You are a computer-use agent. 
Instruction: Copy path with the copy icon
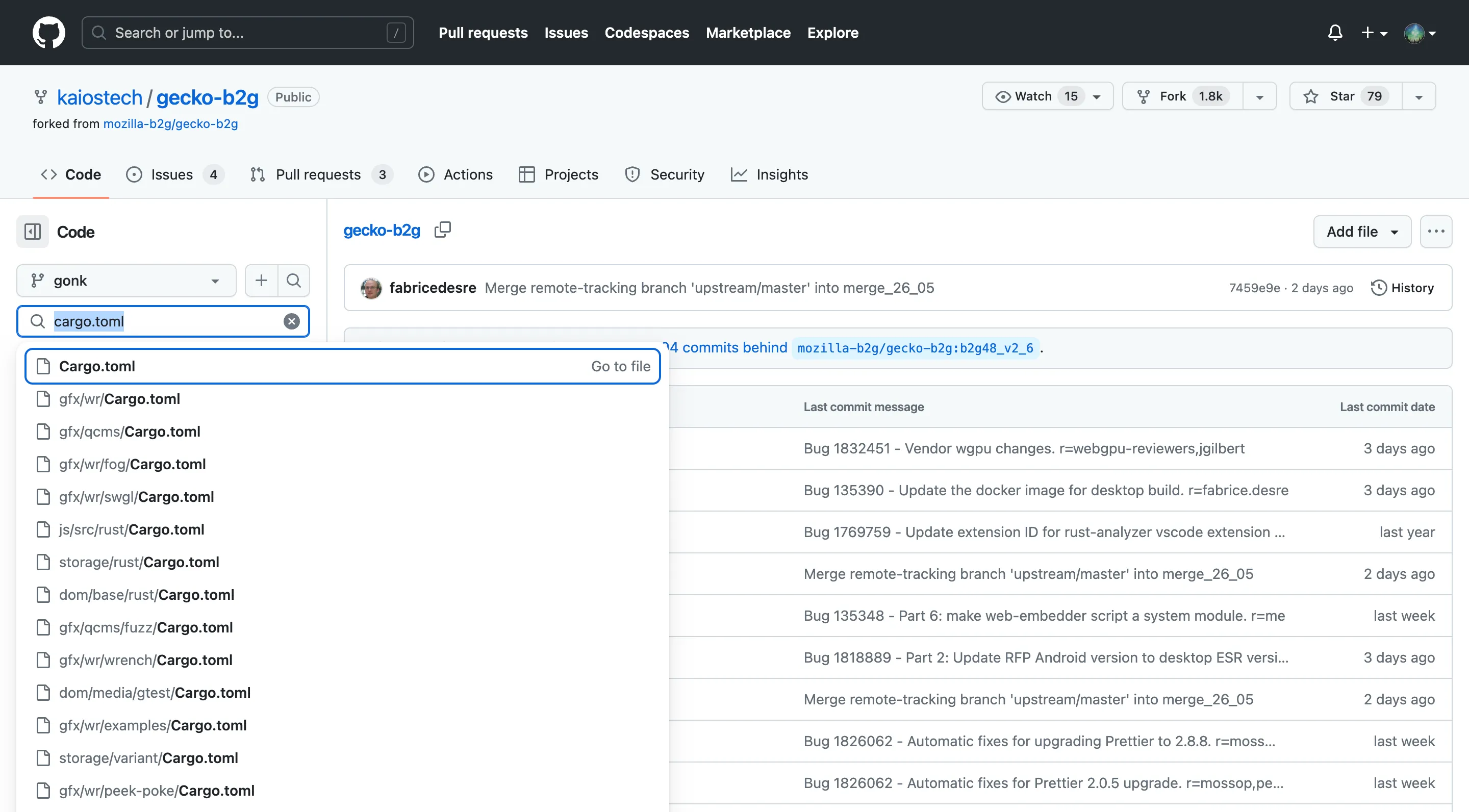coord(443,230)
